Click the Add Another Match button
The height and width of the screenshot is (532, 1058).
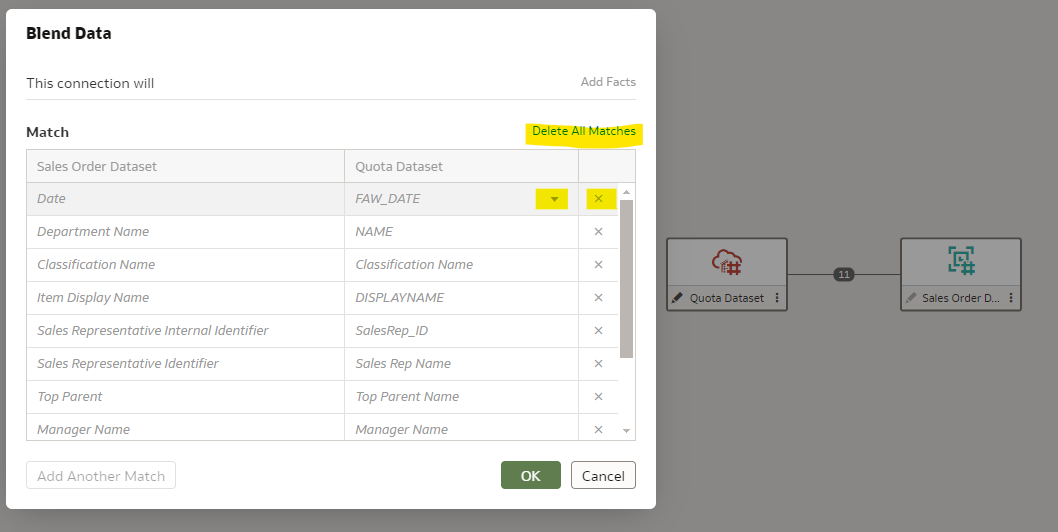(x=101, y=475)
